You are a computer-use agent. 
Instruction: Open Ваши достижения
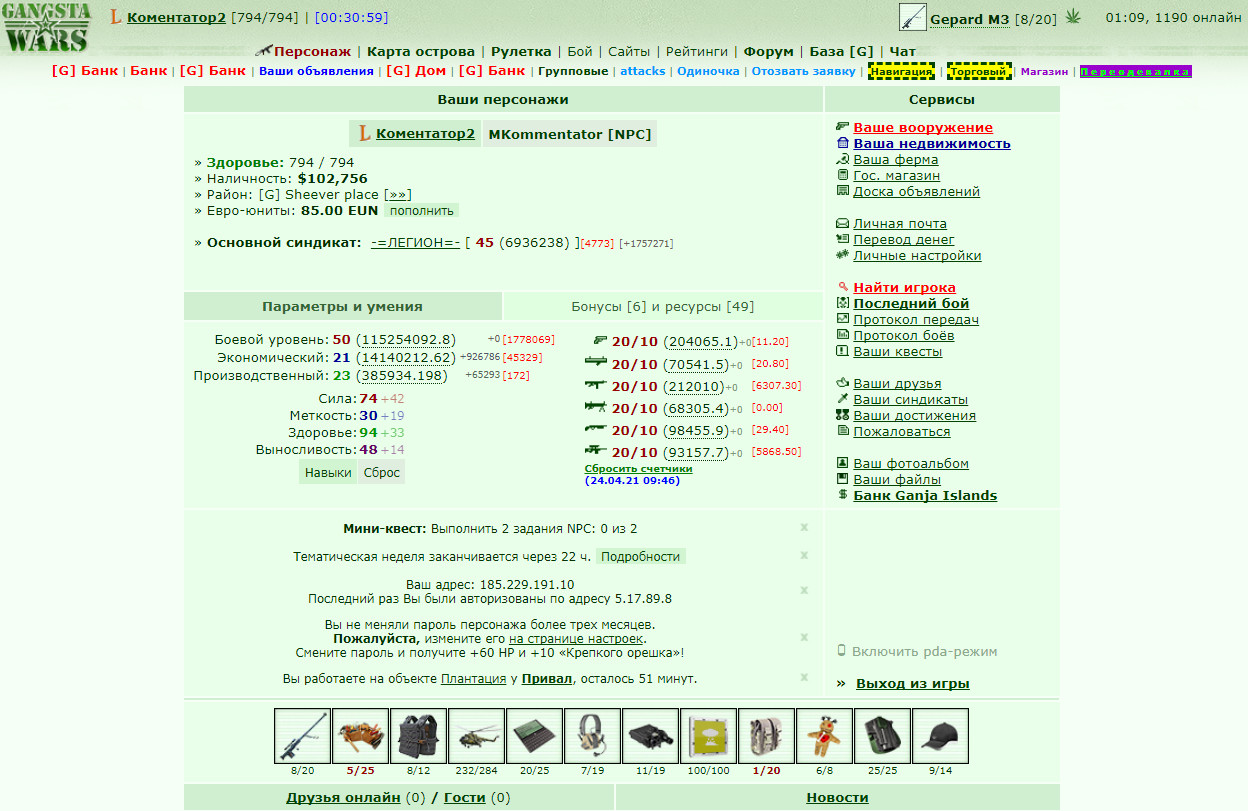tap(914, 415)
